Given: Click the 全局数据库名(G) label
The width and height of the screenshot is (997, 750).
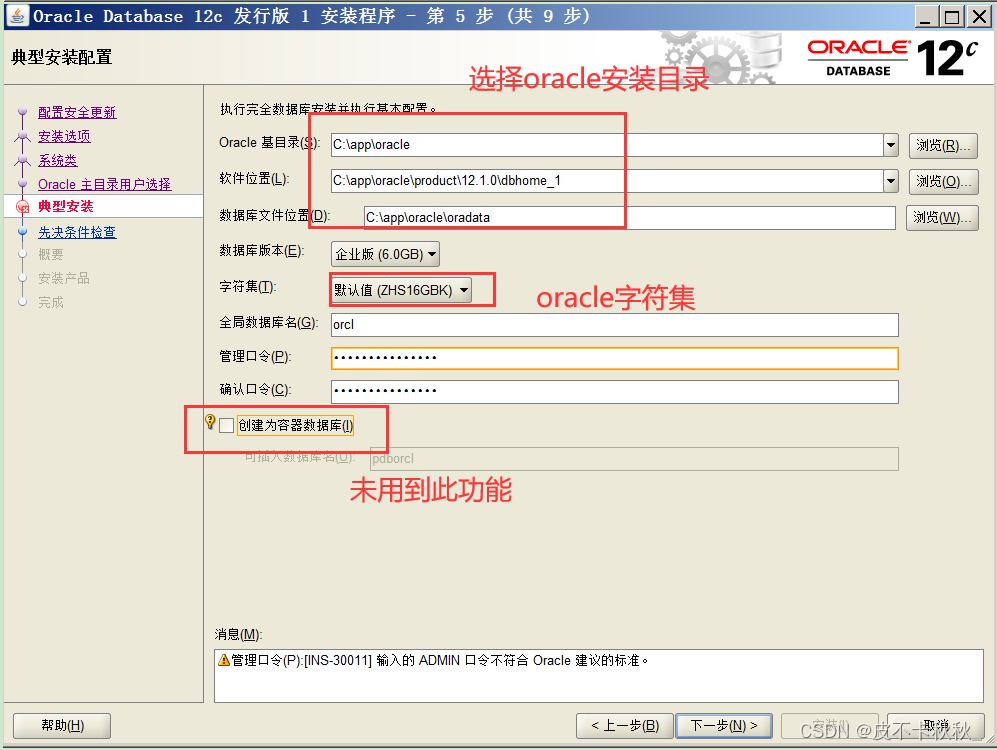Looking at the screenshot, I should tap(268, 323).
